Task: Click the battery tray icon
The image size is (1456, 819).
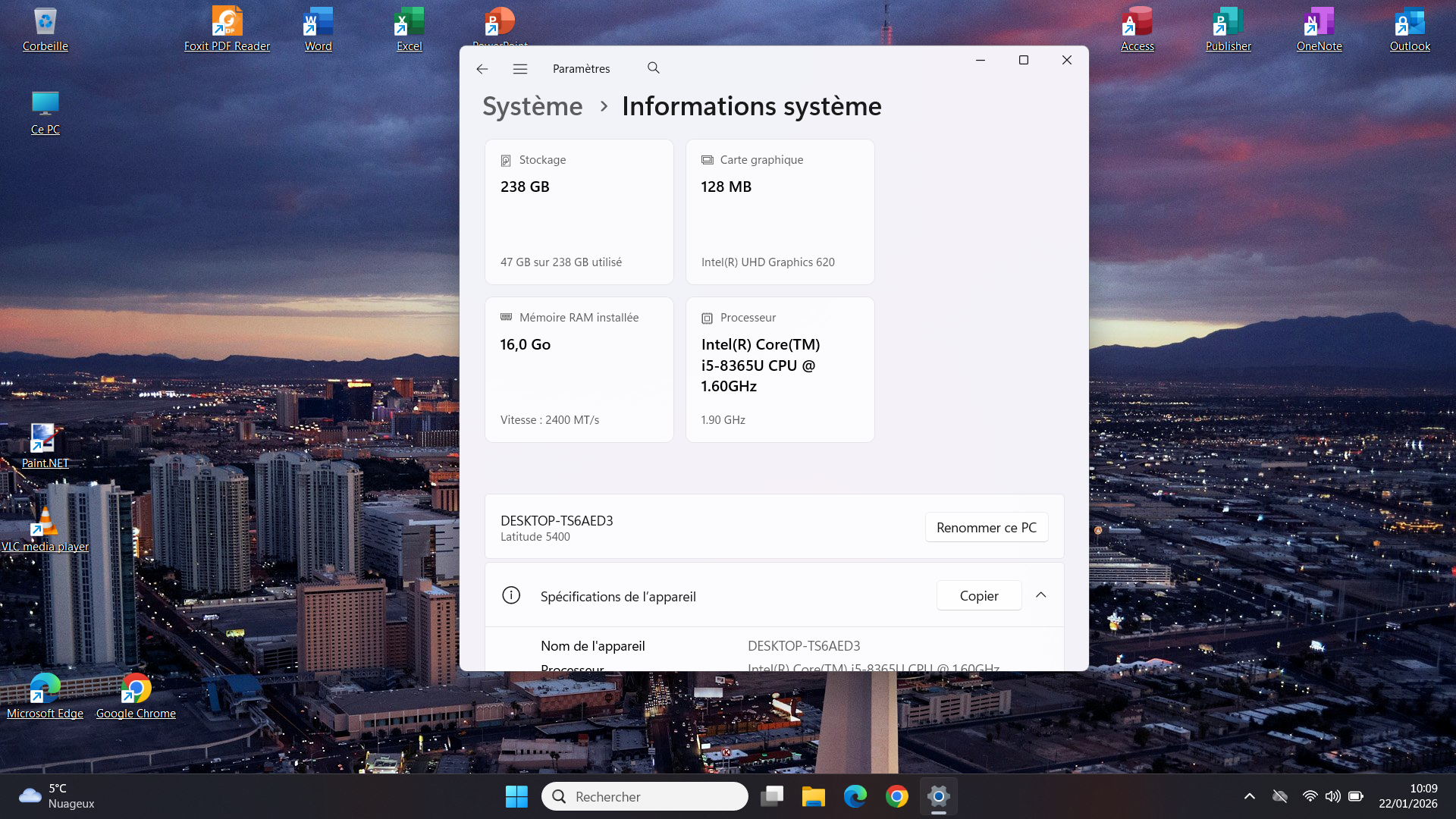Action: tap(1356, 796)
